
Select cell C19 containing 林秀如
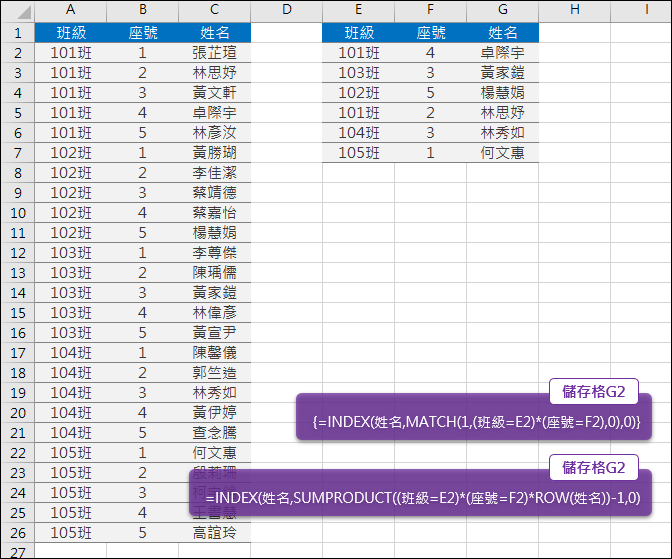click(x=215, y=393)
